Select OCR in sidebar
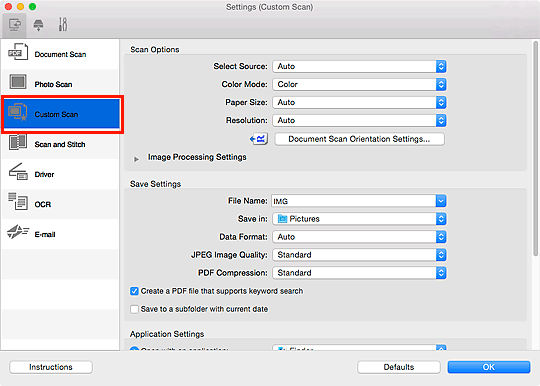The image size is (540, 386). click(60, 204)
